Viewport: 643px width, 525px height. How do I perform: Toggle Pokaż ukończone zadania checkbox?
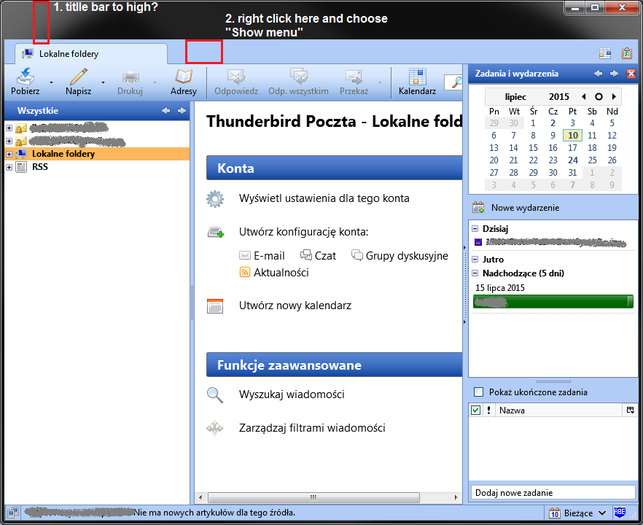tap(479, 392)
